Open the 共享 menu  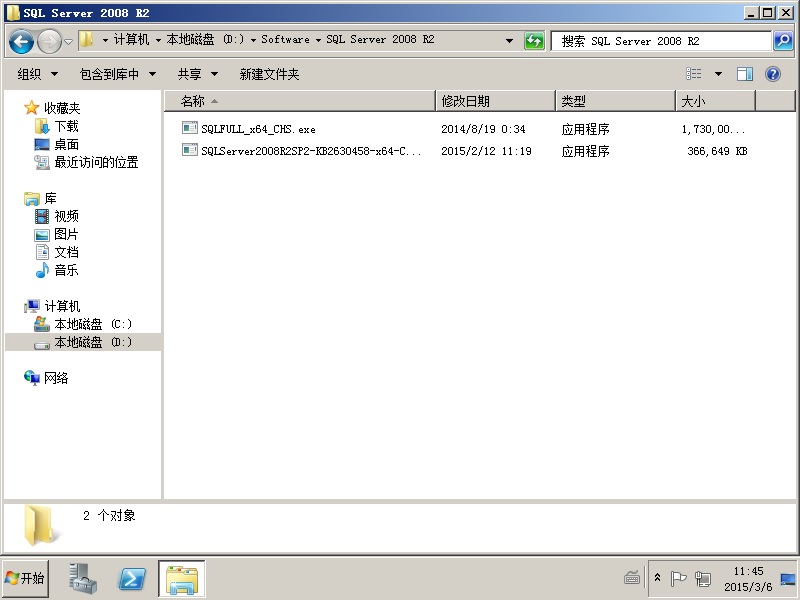(198, 74)
